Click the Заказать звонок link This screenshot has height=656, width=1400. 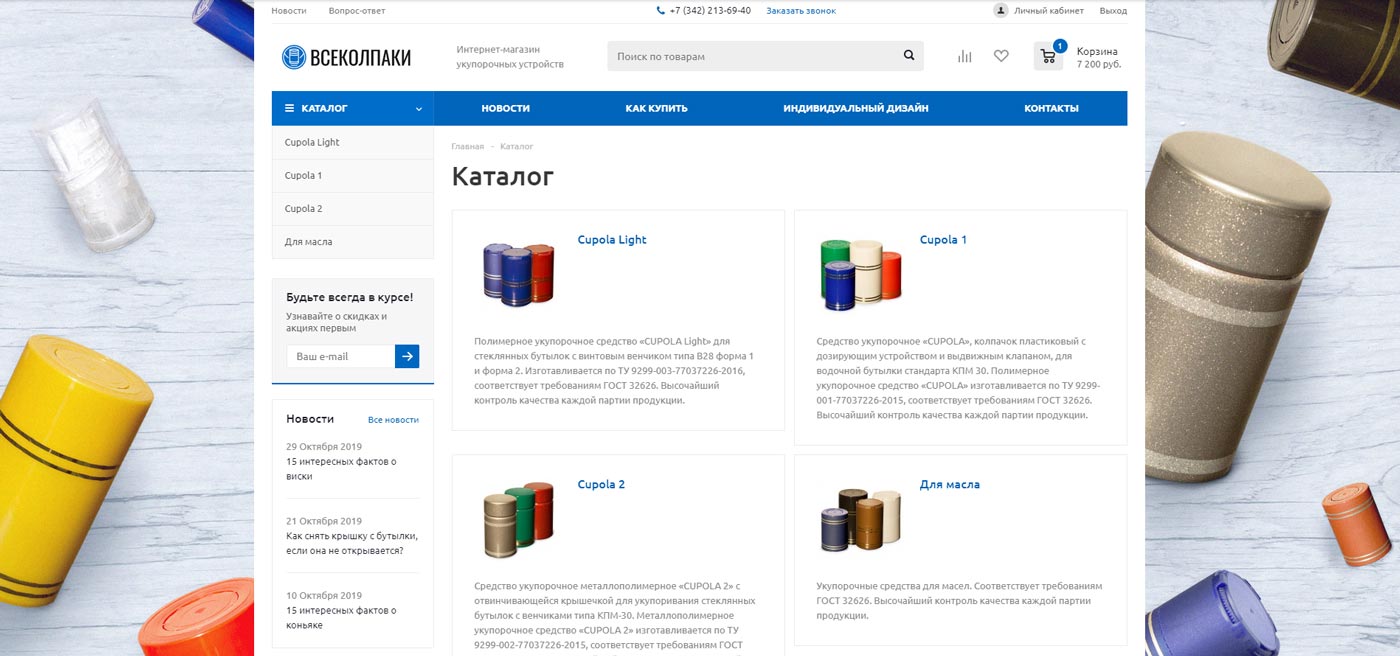(801, 11)
